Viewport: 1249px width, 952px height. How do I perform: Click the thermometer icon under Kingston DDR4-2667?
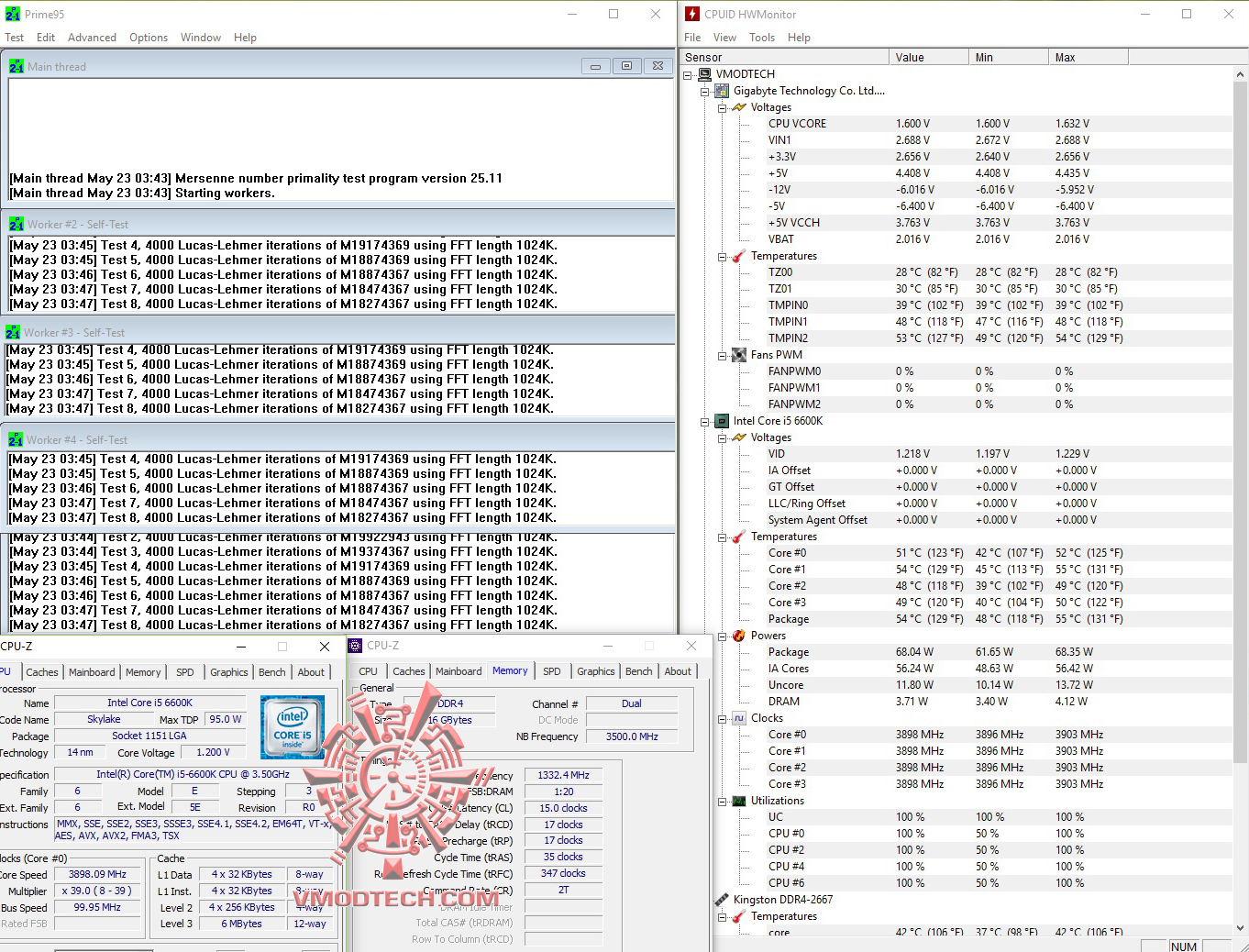(739, 916)
